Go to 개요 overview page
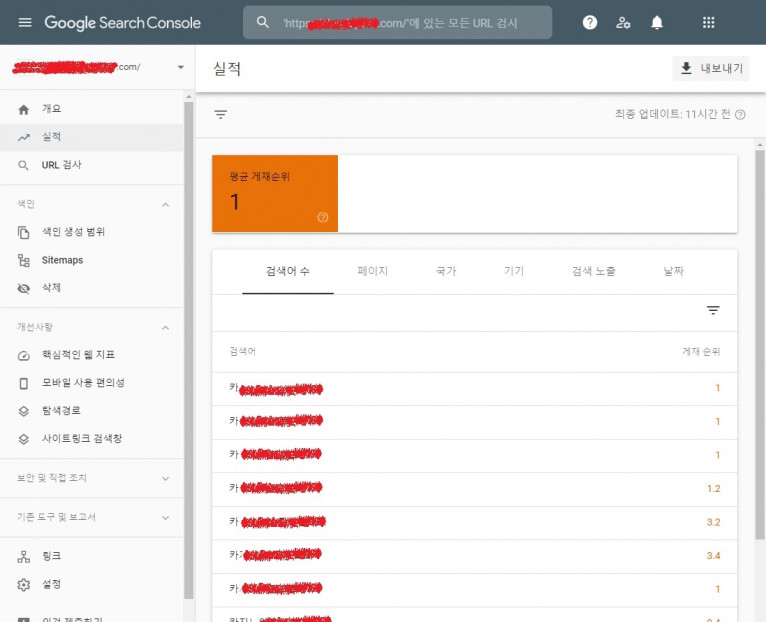This screenshot has height=622, width=766. 92,109
